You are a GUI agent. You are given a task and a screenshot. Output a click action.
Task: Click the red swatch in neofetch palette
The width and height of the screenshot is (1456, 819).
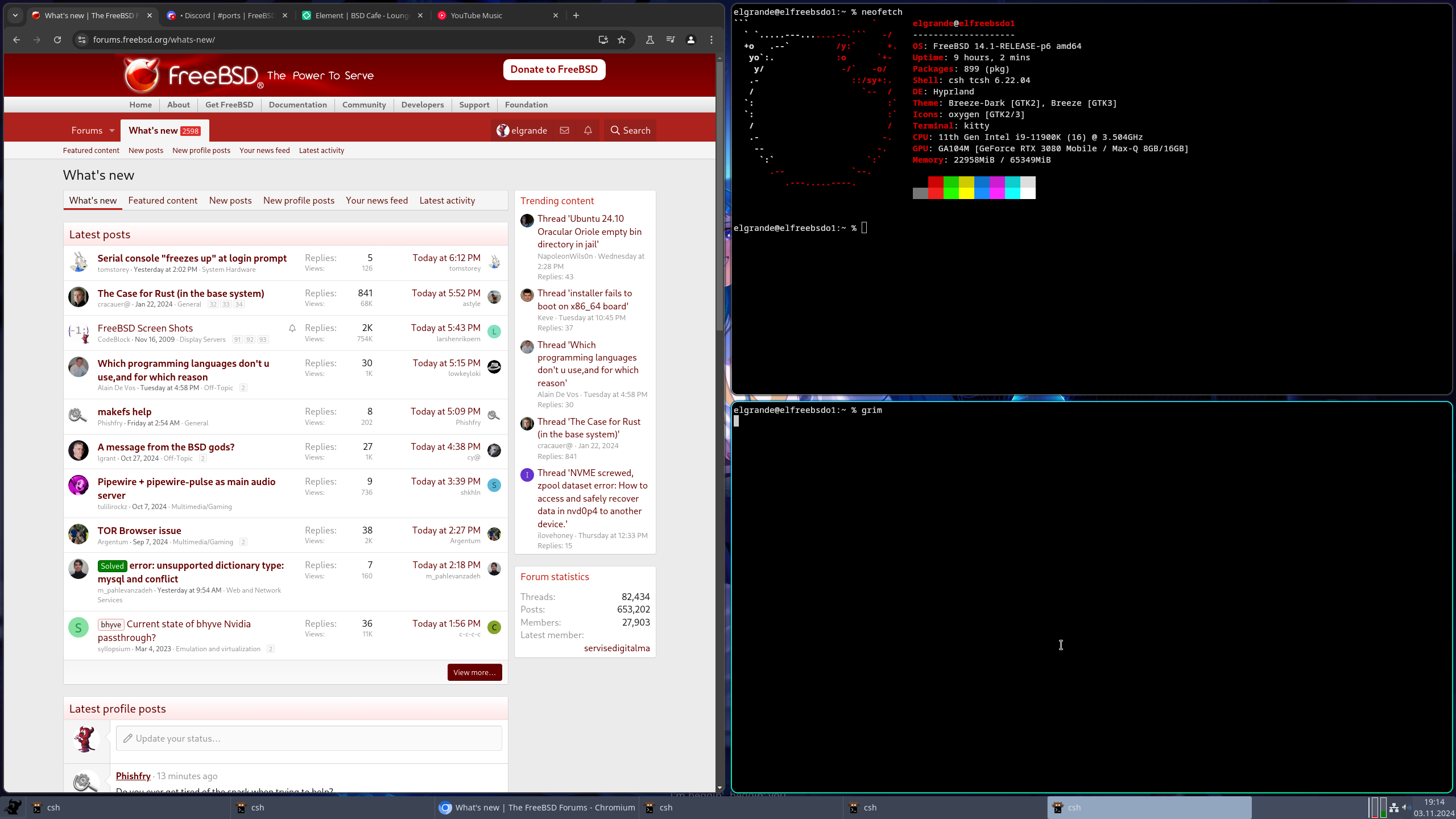click(936, 182)
